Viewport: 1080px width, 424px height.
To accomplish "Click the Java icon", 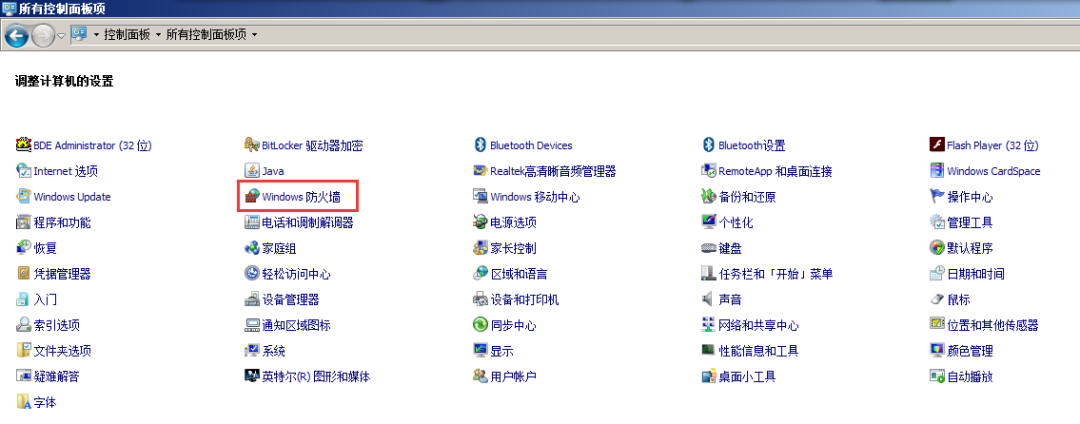I will point(252,171).
